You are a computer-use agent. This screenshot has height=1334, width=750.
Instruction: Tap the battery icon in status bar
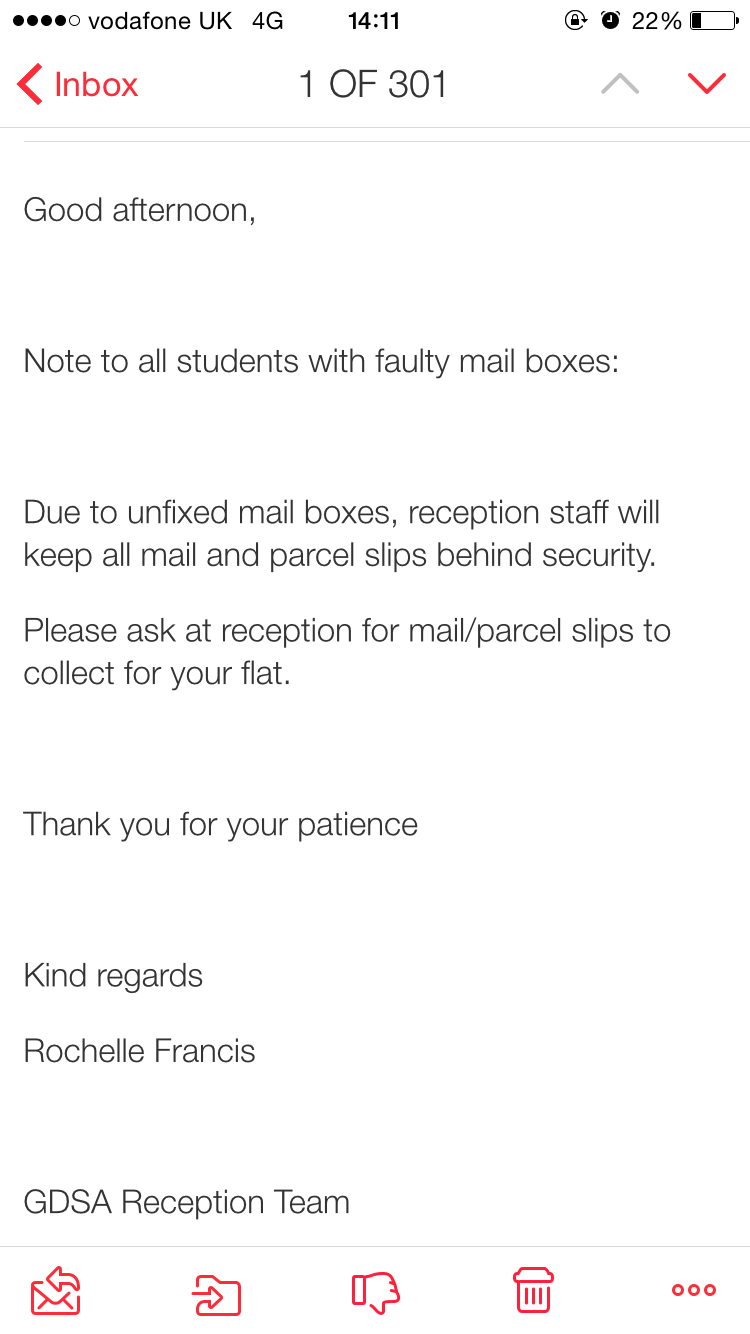pyautogui.click(x=713, y=20)
